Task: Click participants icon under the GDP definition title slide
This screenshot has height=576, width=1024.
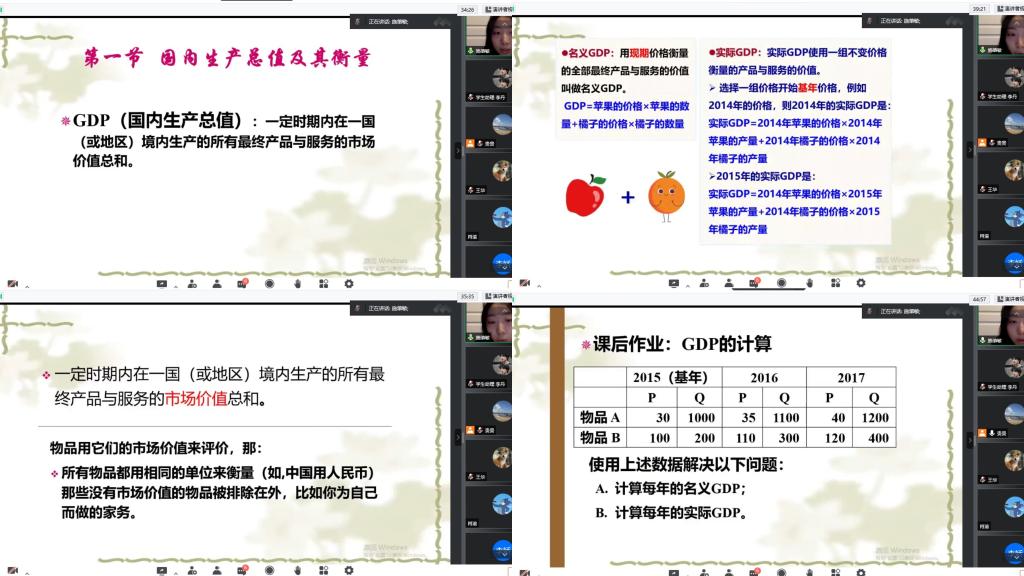Action: (217, 283)
